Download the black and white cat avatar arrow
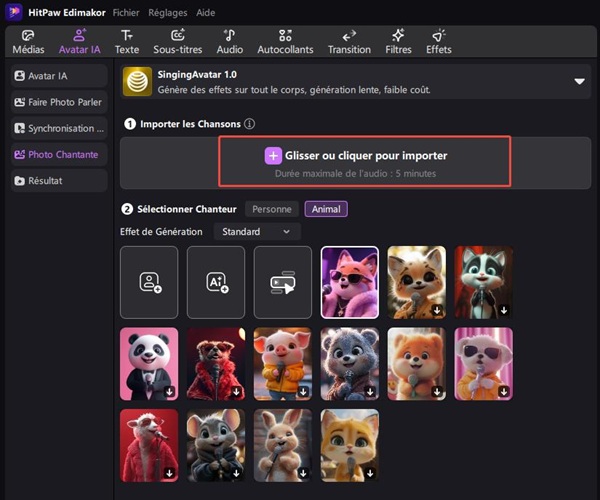The image size is (600, 500). click(504, 310)
